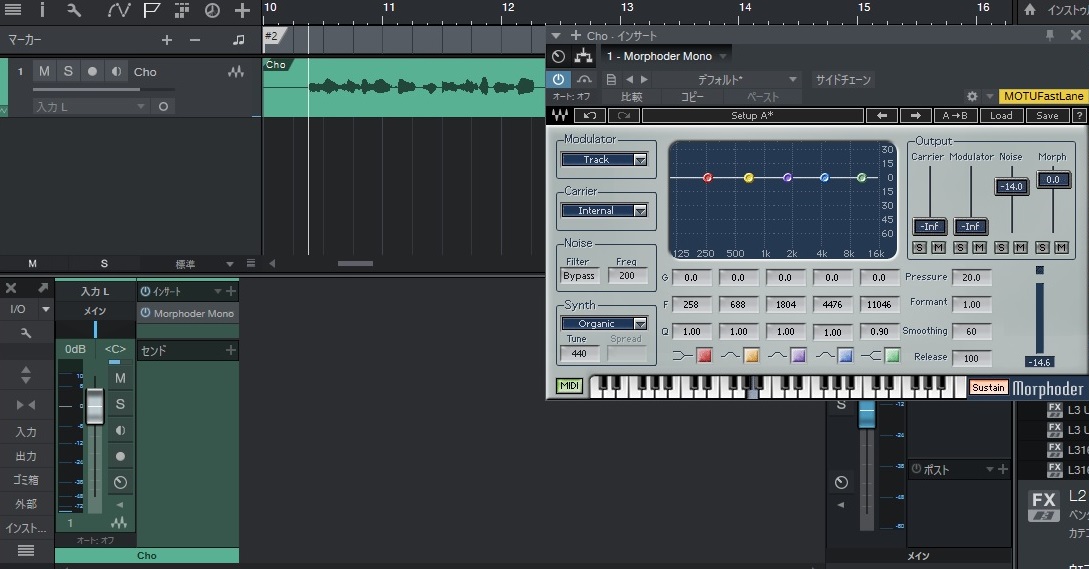Adjust the Morph output fader handle
The height and width of the screenshot is (569, 1089).
pyautogui.click(x=1053, y=179)
